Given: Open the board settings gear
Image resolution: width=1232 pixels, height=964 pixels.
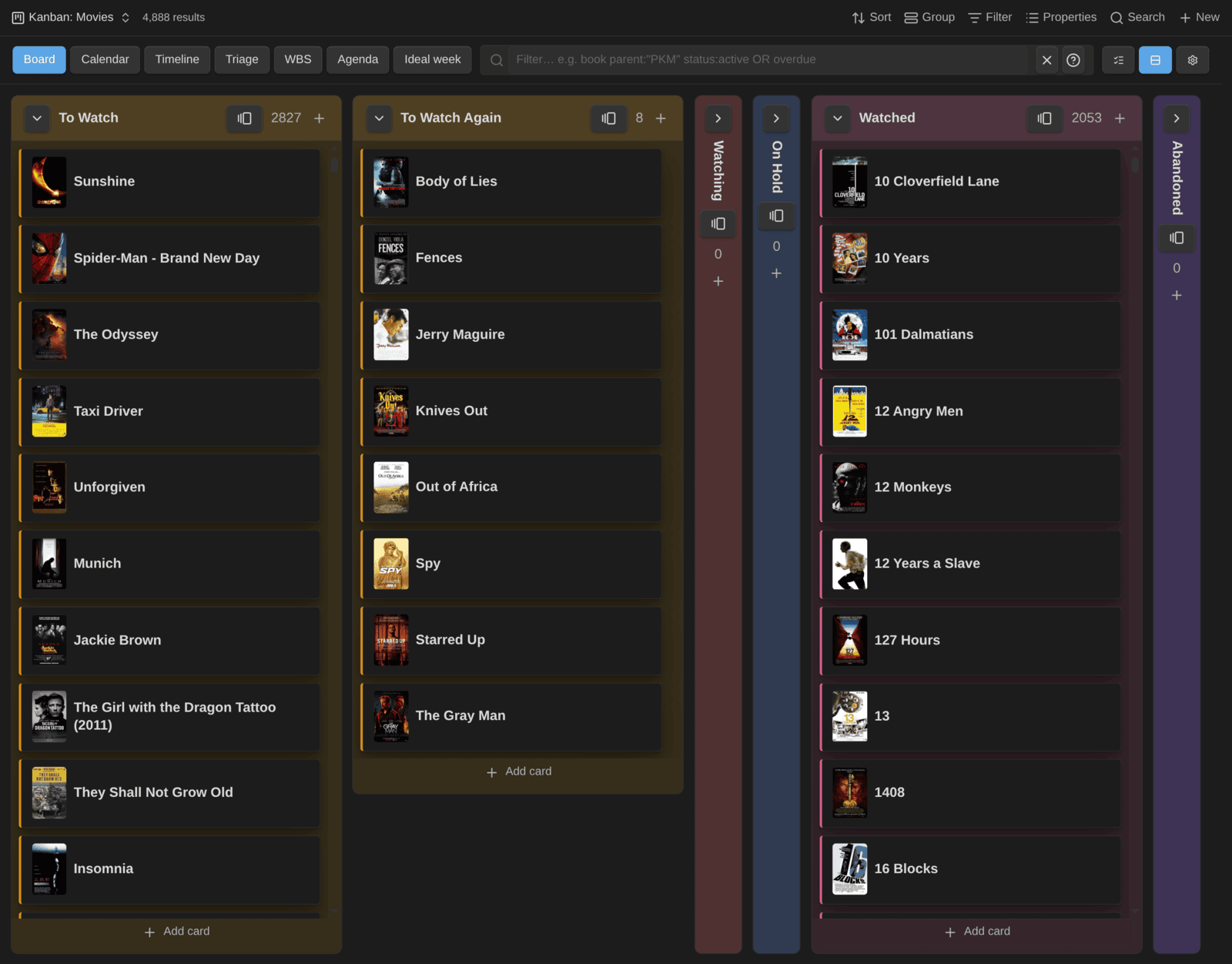Looking at the screenshot, I should click(x=1193, y=60).
